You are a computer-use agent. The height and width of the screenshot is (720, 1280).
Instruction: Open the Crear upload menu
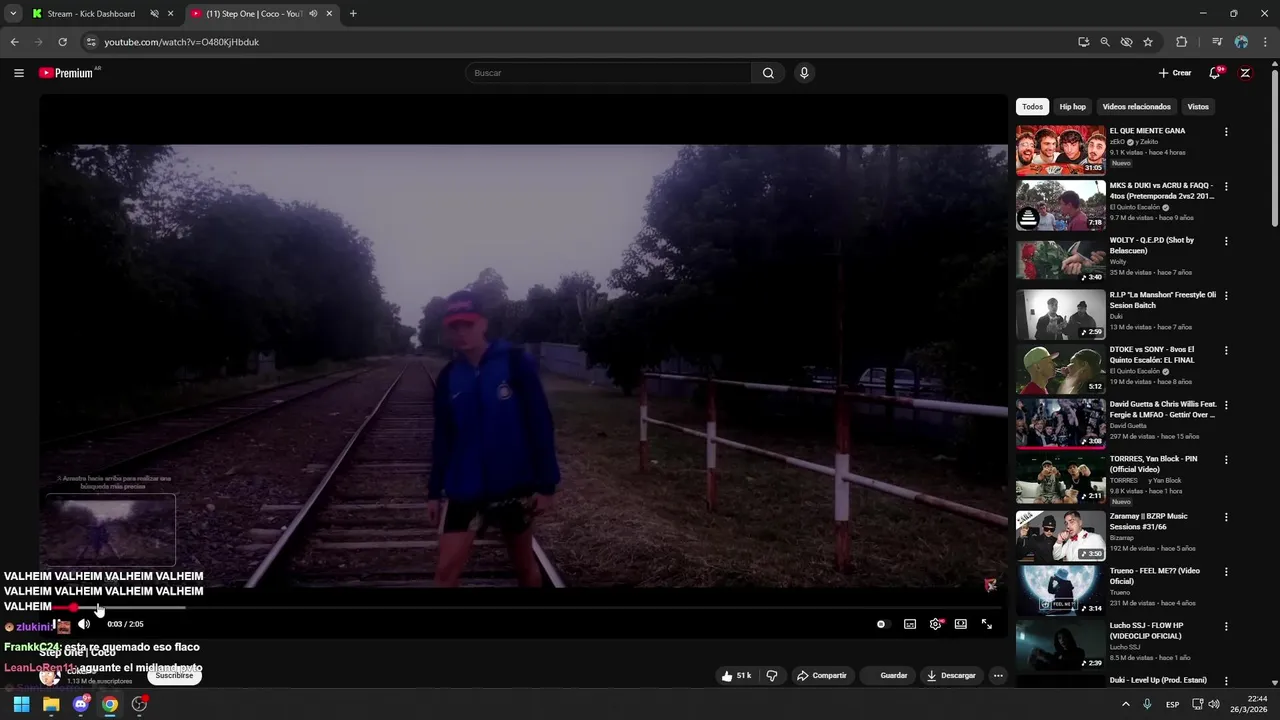coord(1175,73)
